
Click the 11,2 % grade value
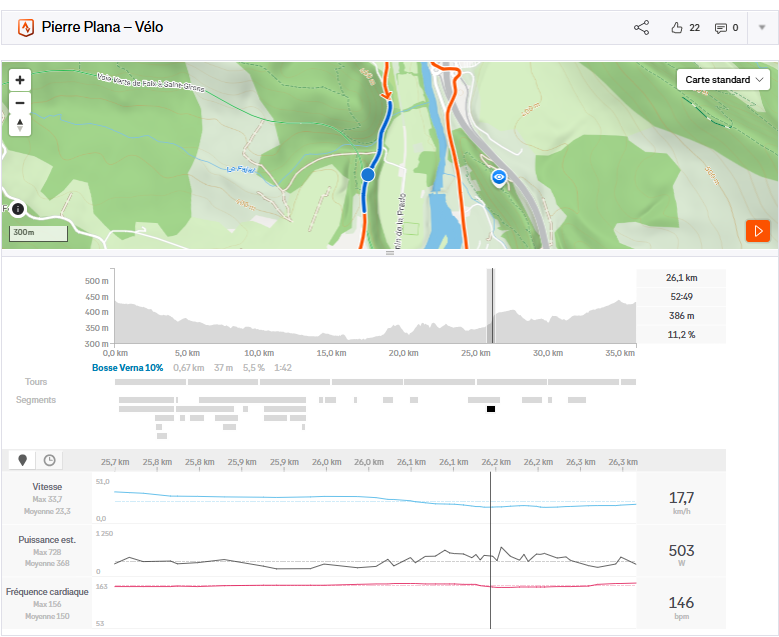[682, 334]
